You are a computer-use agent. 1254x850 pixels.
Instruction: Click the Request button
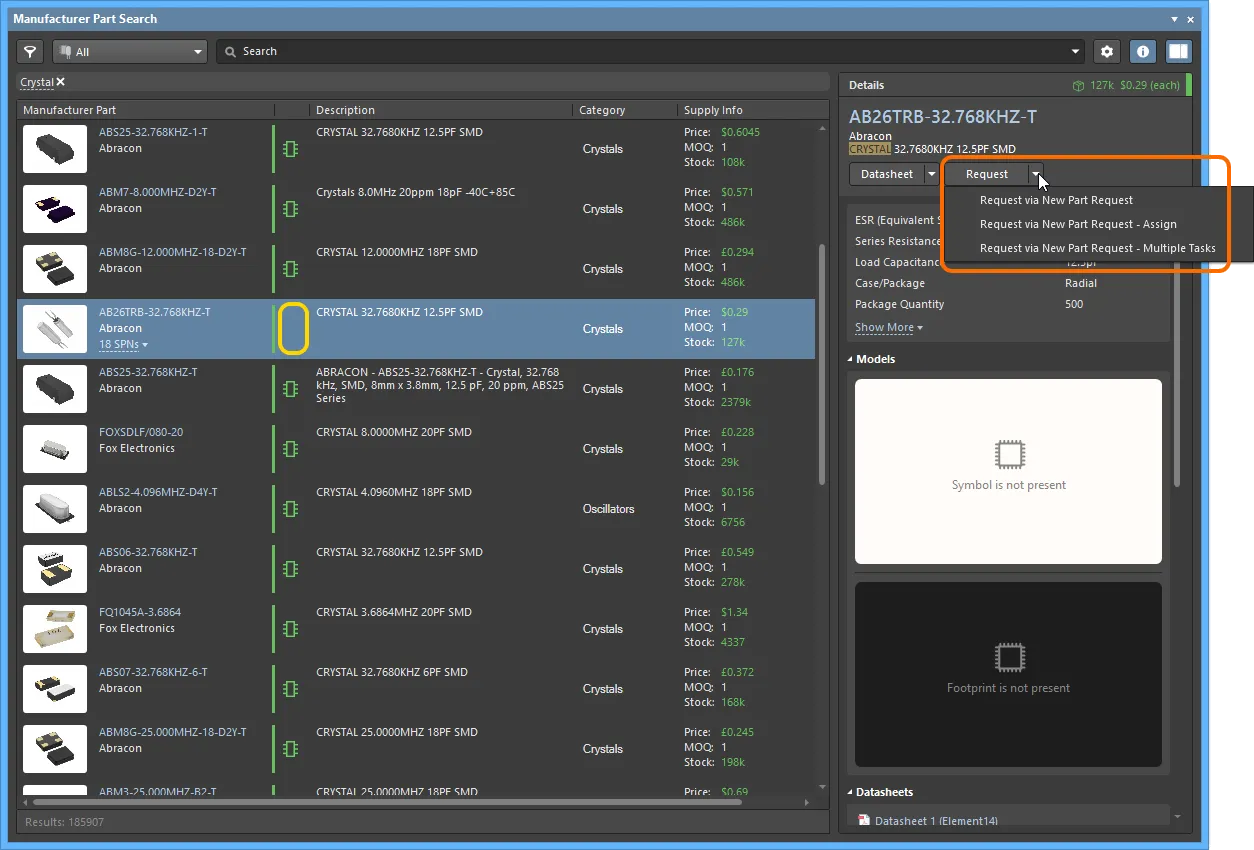[x=987, y=174]
